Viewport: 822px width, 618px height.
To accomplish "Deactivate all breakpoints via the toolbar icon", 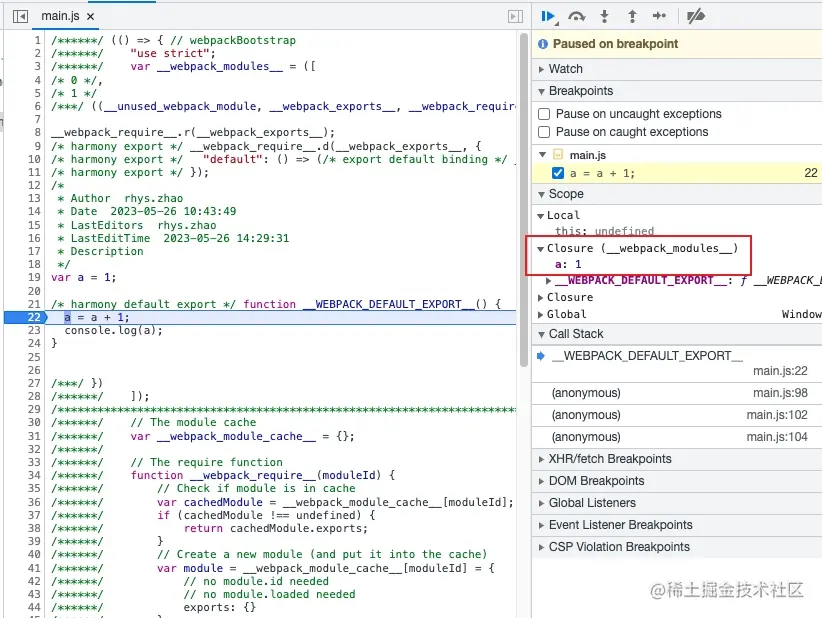I will 694,15.
